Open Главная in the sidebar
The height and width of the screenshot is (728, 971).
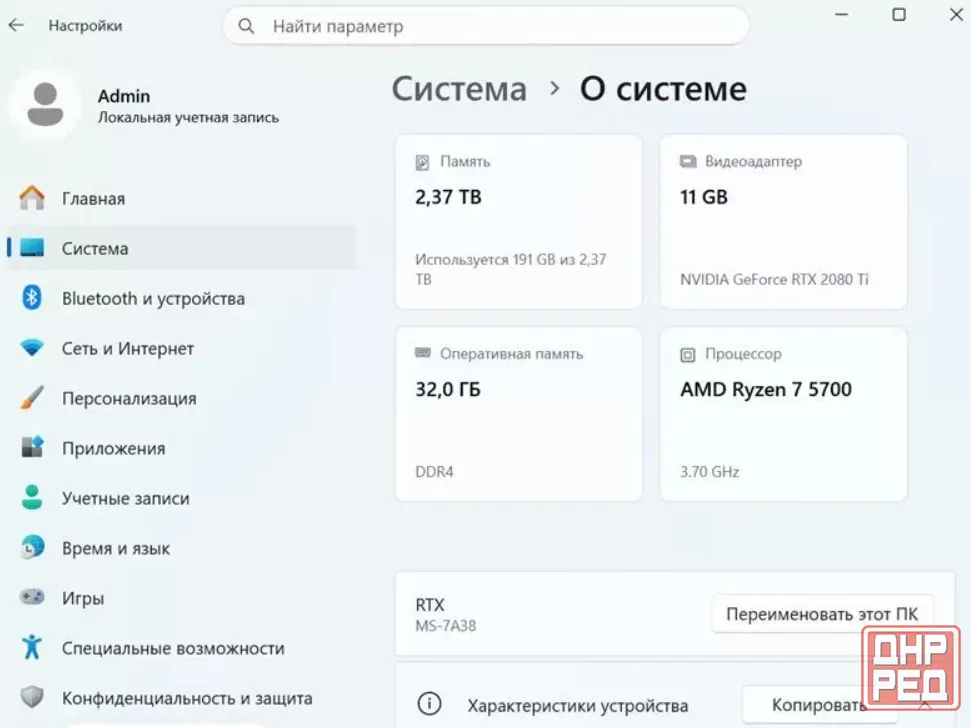pos(181,198)
